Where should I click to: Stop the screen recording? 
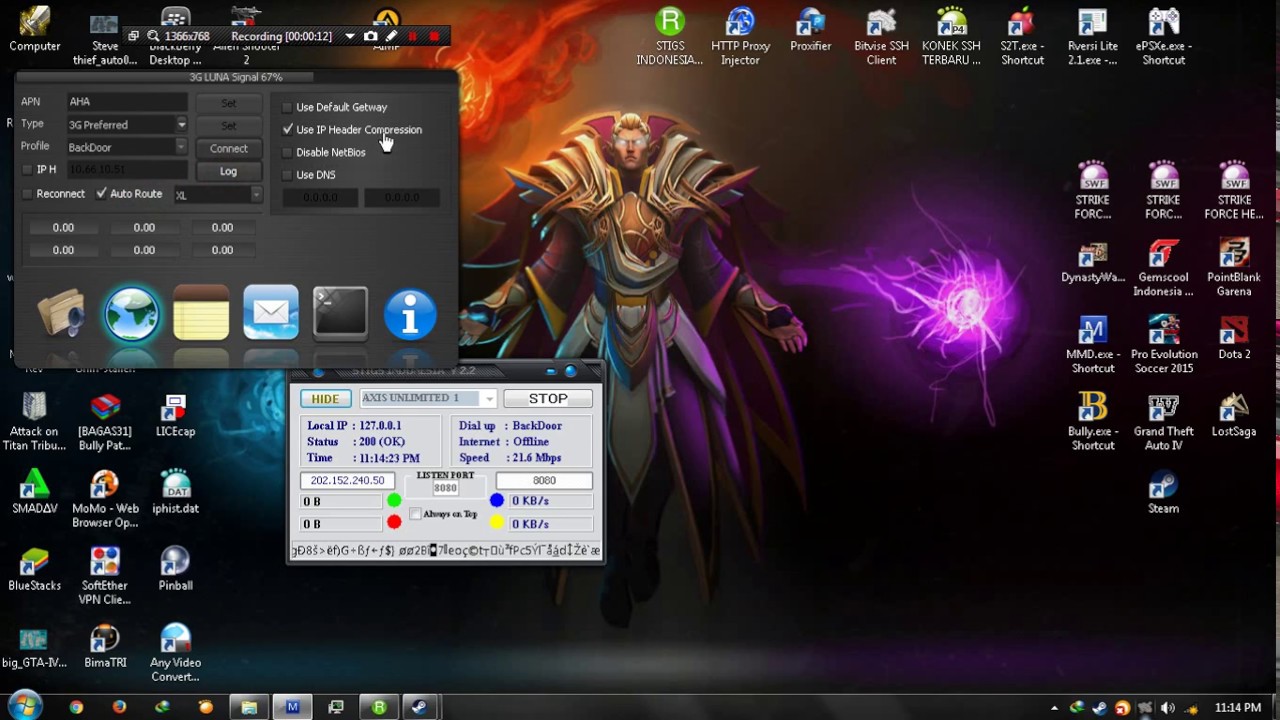[434, 36]
